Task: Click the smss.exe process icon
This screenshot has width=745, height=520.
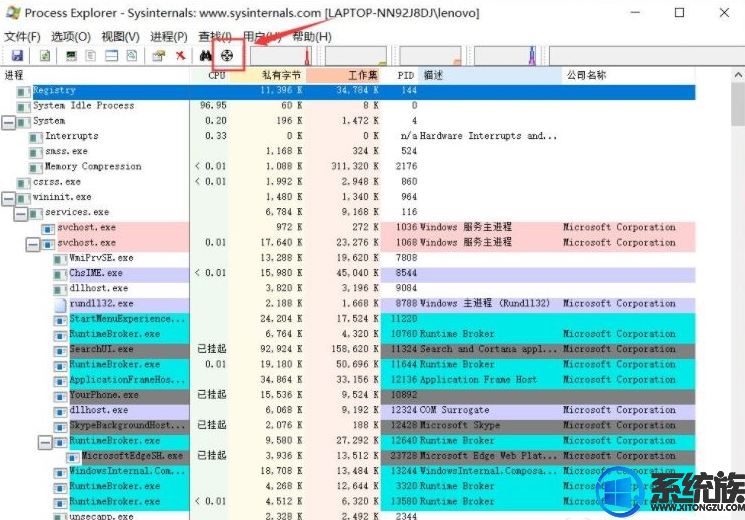Action: click(36, 152)
